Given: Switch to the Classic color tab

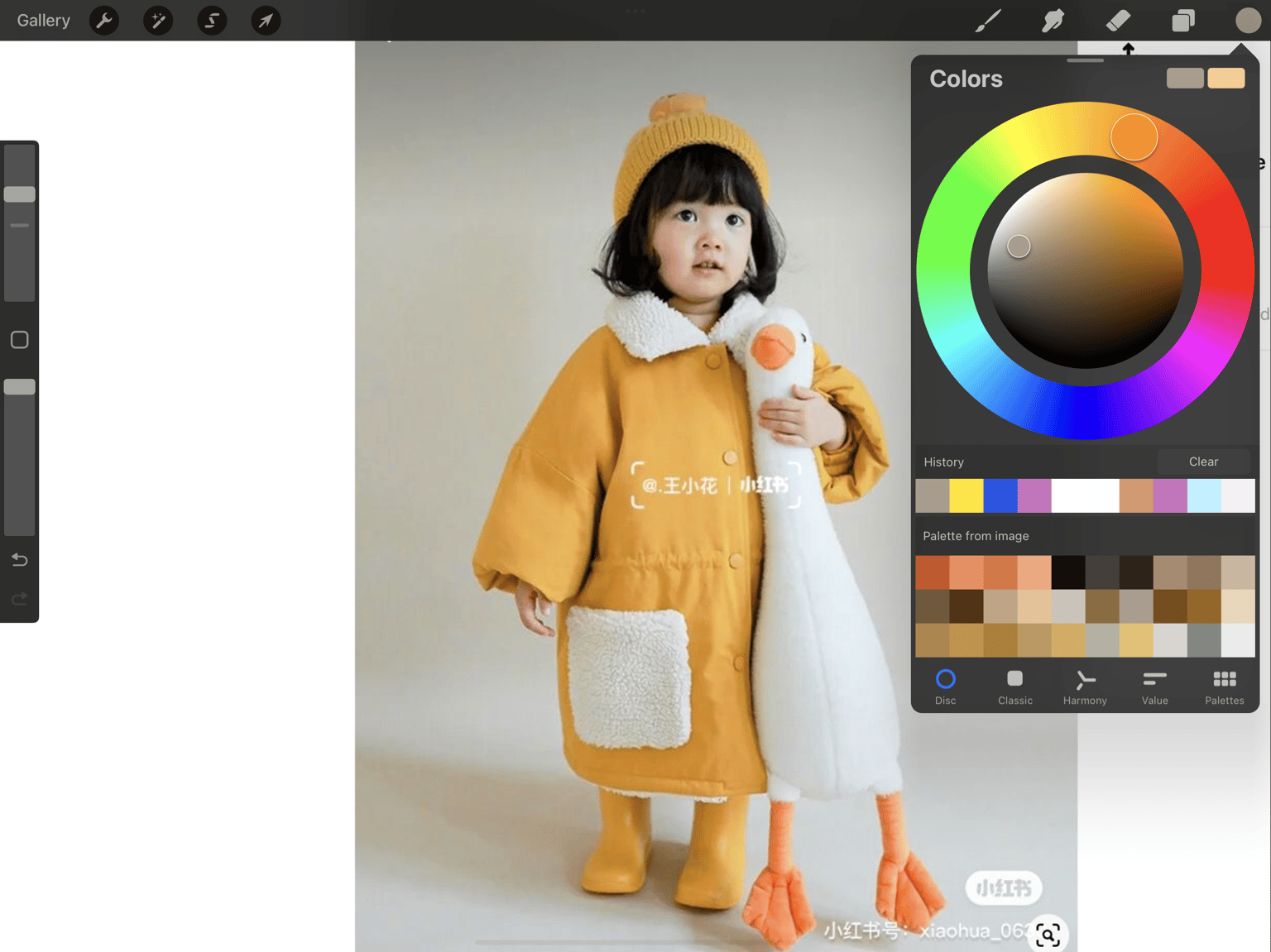Looking at the screenshot, I should coord(1015,687).
